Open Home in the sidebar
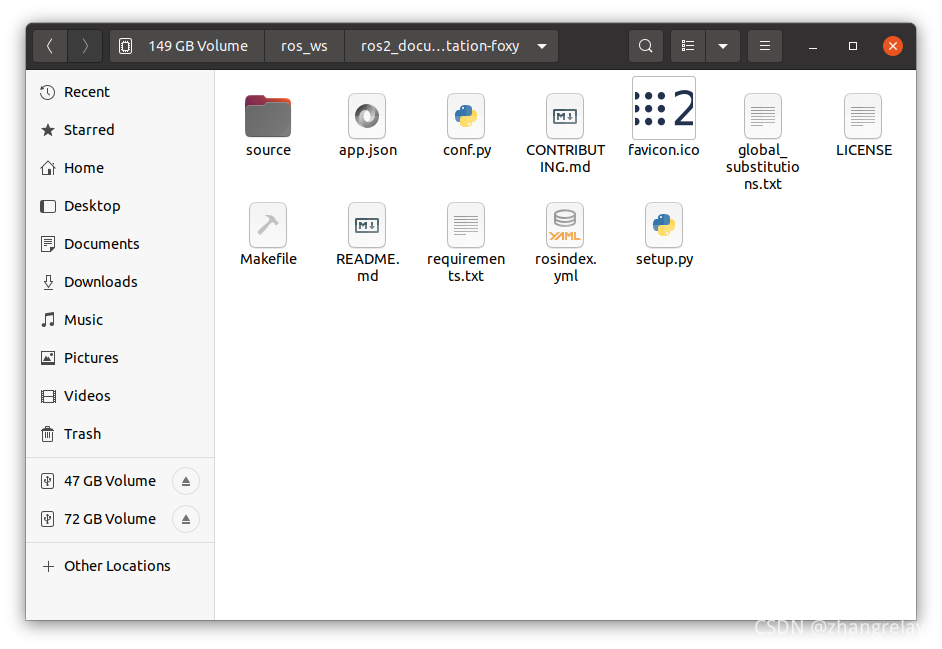The image size is (942, 649). click(120, 168)
